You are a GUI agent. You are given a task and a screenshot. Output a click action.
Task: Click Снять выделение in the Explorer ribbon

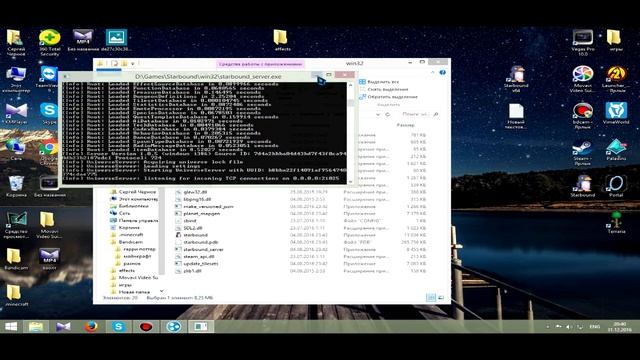[384, 89]
